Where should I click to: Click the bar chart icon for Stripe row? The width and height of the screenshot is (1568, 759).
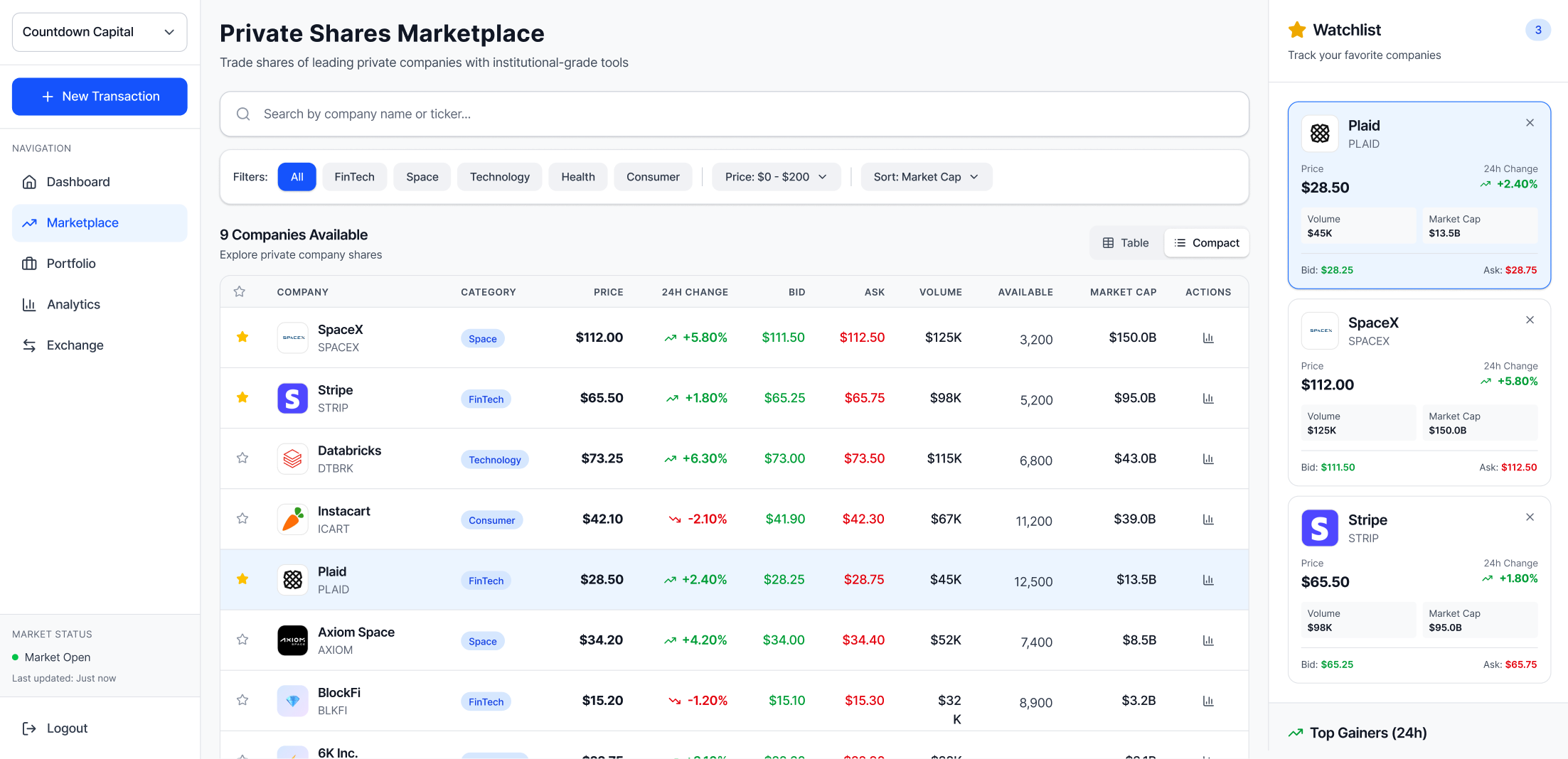coord(1209,398)
